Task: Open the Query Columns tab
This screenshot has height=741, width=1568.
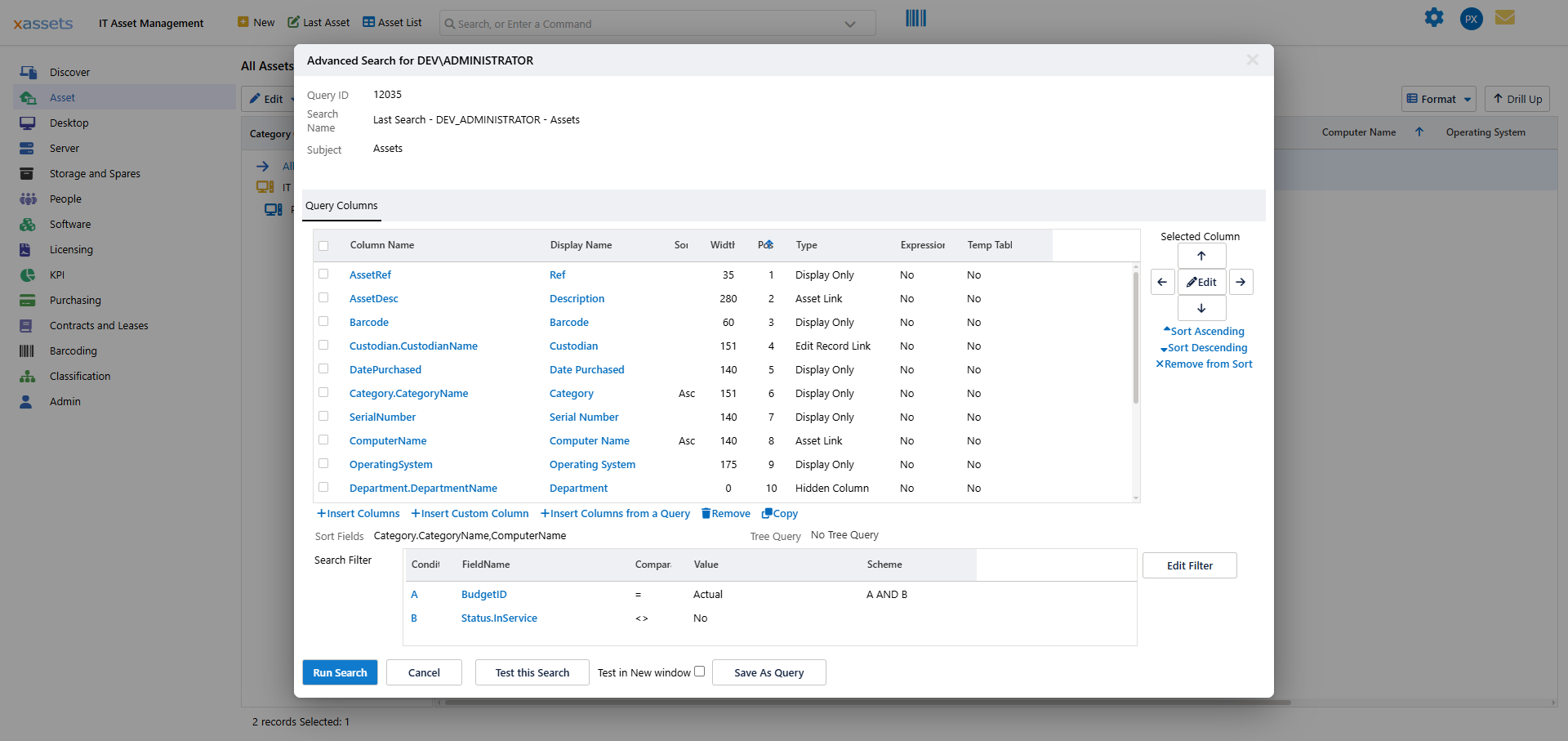Action: pyautogui.click(x=341, y=206)
